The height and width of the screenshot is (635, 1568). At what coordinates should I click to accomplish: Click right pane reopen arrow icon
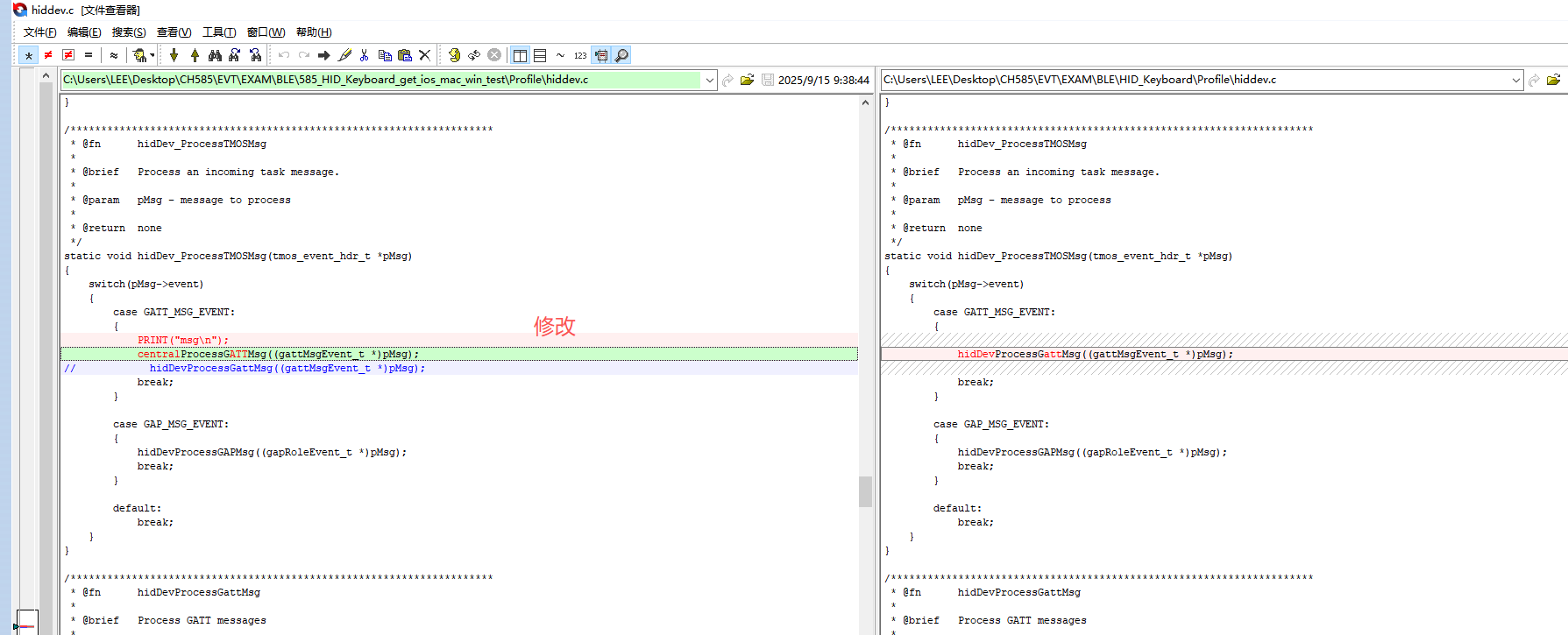pyautogui.click(x=1534, y=80)
